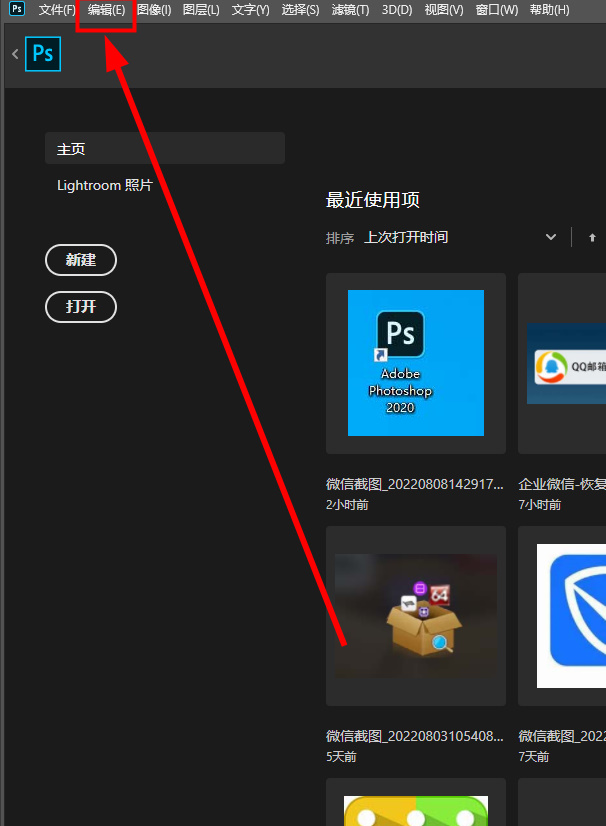Screen dimensions: 606x826
Task: Open the 图像(I) menu
Action: click(x=154, y=10)
